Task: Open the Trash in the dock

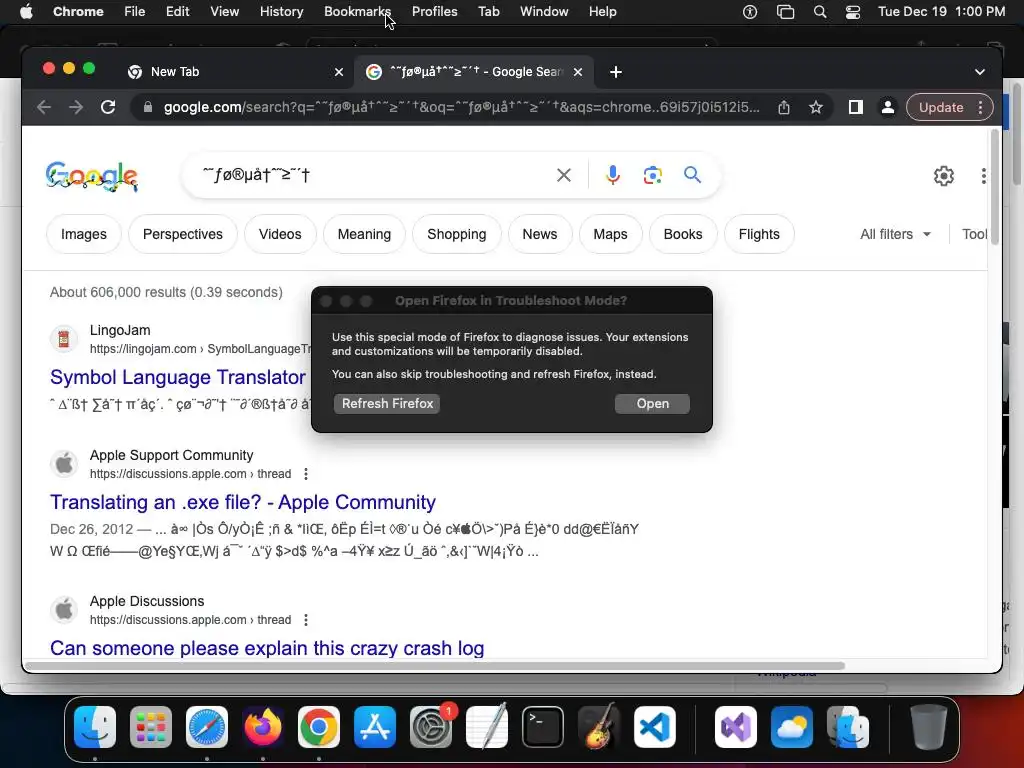Action: click(929, 727)
